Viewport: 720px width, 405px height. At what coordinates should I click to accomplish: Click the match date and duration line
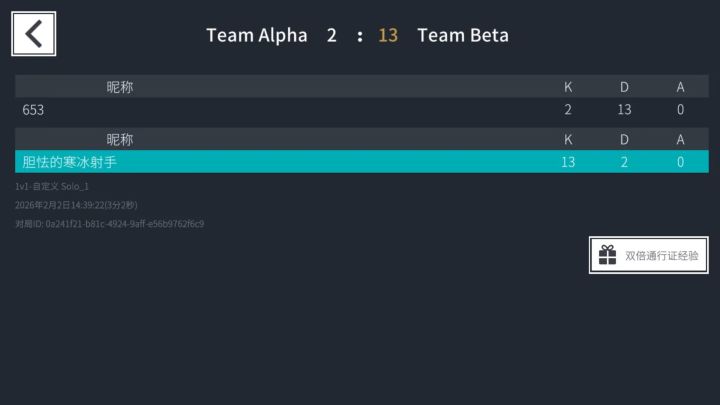tap(76, 205)
